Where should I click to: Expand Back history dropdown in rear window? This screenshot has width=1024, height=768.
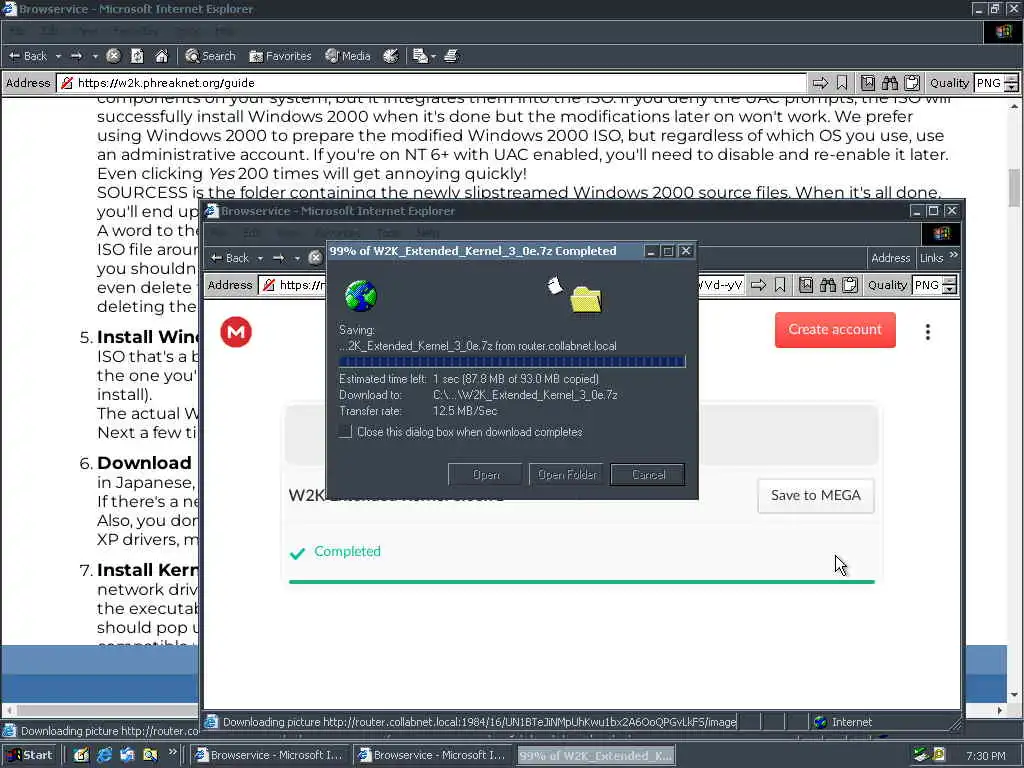tap(58, 57)
